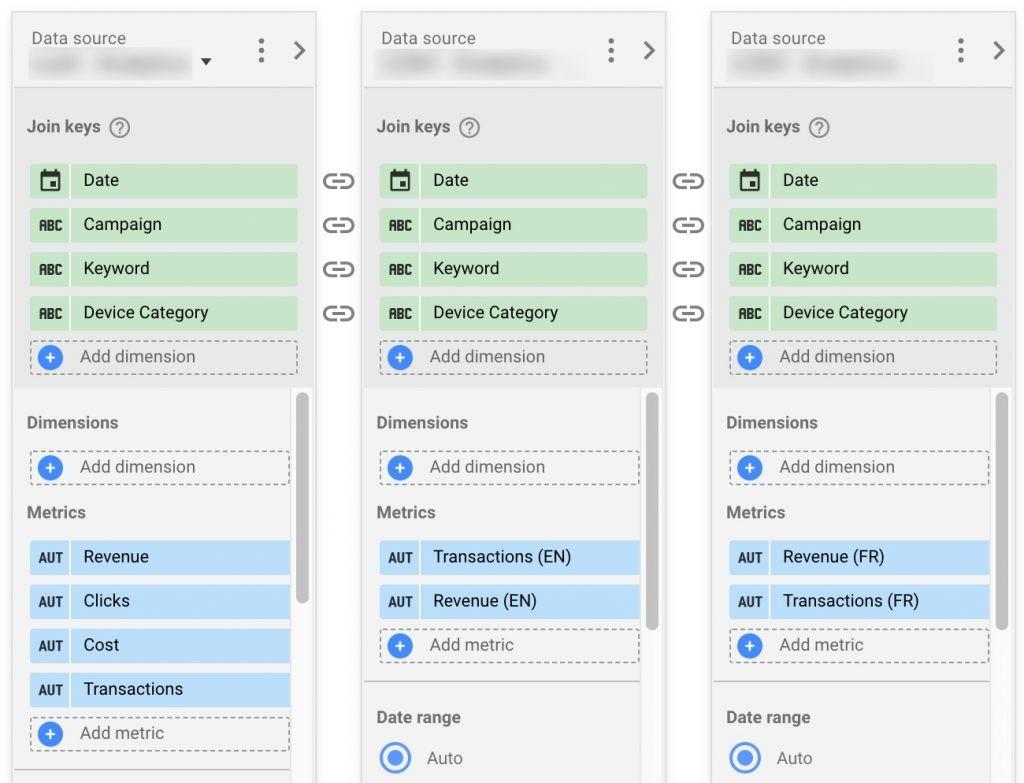
Task: Open the first Data source dropdown
Action: pyautogui.click(x=205, y=63)
